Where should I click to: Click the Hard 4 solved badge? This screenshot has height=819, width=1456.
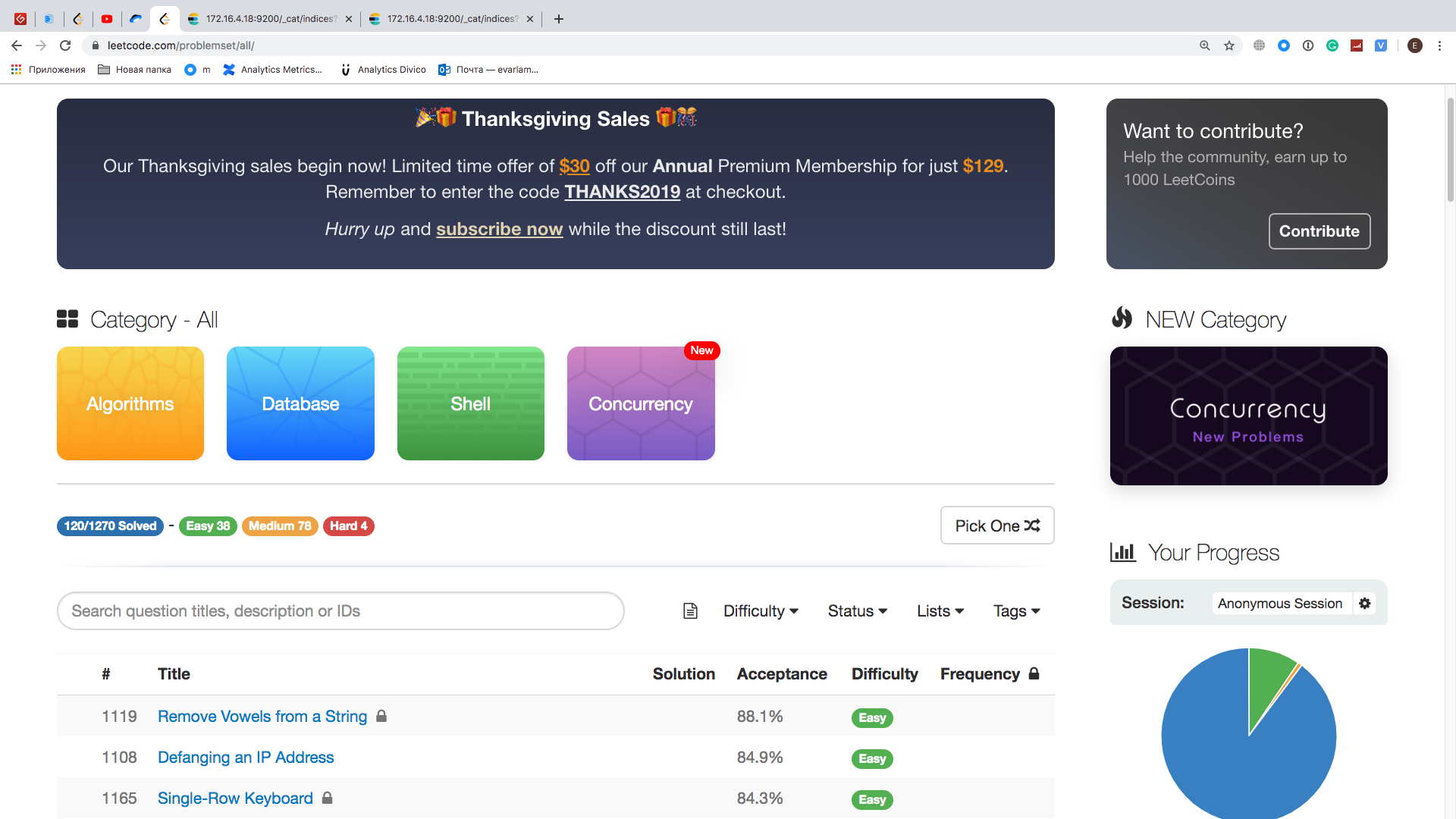click(x=348, y=526)
